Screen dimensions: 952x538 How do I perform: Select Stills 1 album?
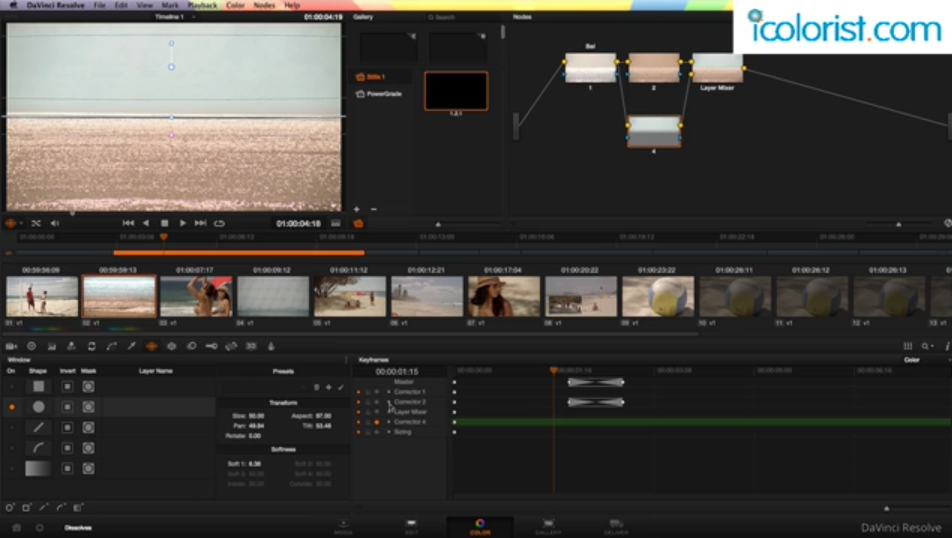[x=376, y=77]
